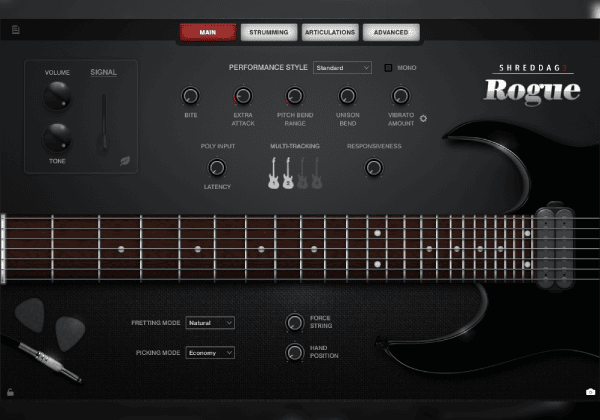
Task: Click the UNISON BEND knob
Action: pos(347,96)
